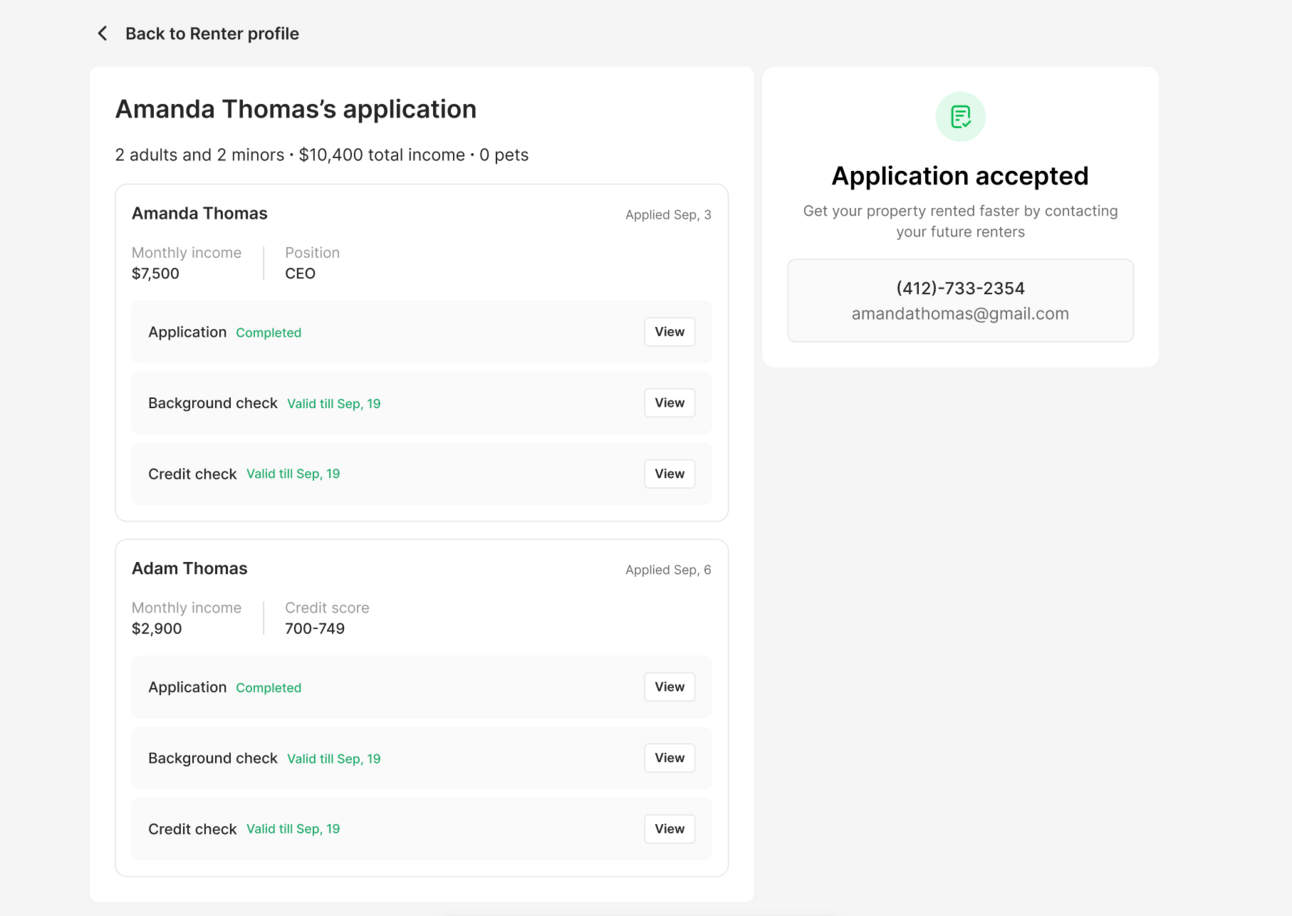1292x916 pixels.
Task: Click "Applied Sep, 6" date
Action: point(668,570)
